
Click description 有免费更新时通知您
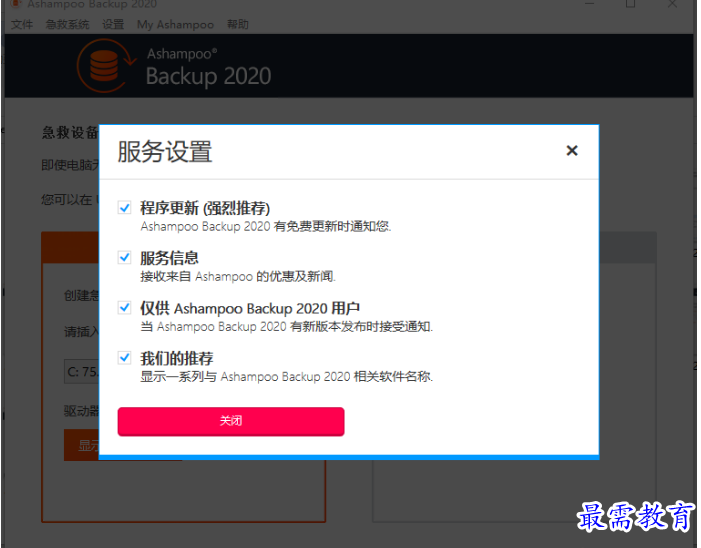(x=333, y=227)
